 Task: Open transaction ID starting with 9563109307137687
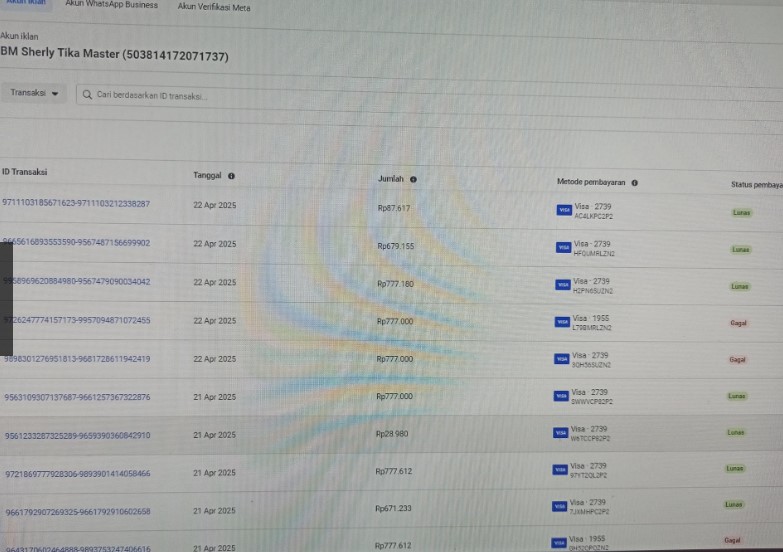(78, 397)
